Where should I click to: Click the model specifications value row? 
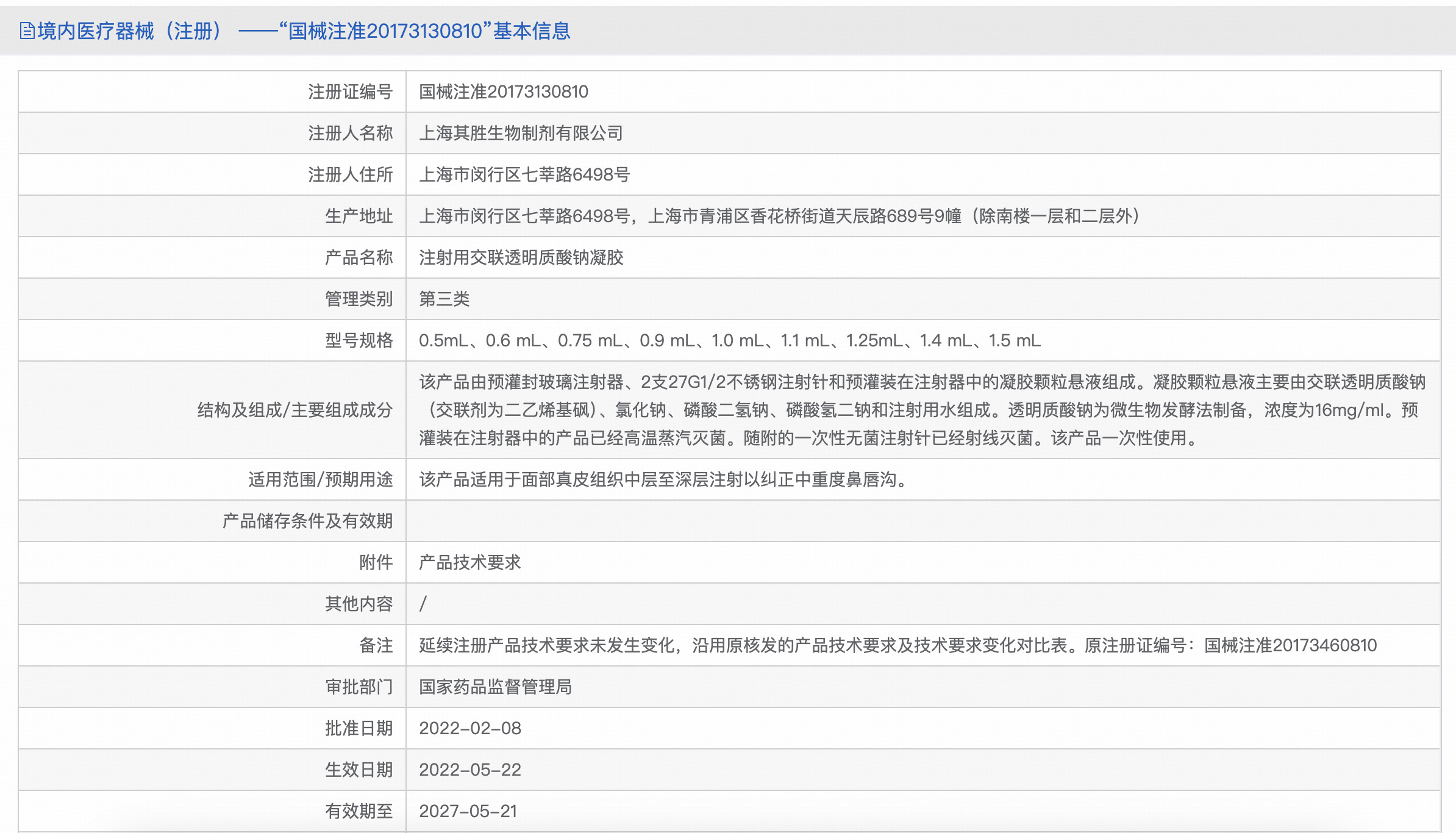click(x=729, y=340)
